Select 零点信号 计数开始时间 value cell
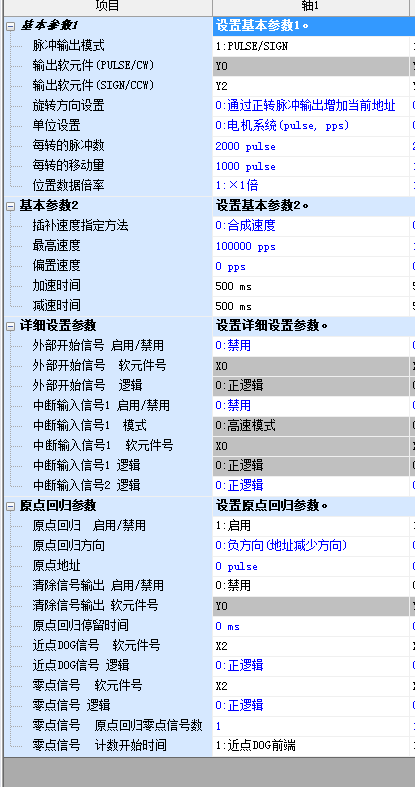The height and width of the screenshot is (787, 415). [x=311, y=745]
